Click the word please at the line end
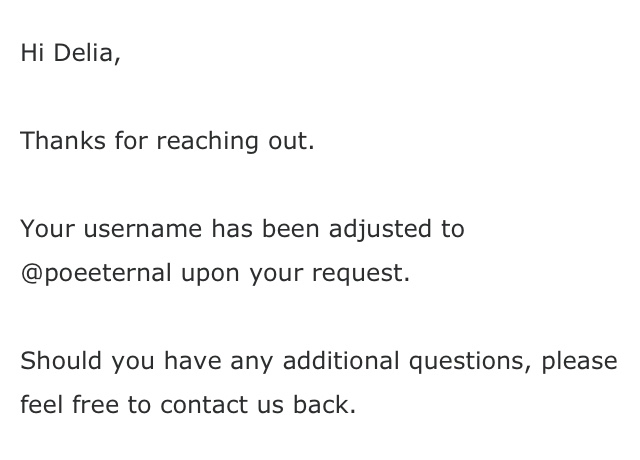Viewport: 640px width, 460px height. pyautogui.click(x=579, y=361)
